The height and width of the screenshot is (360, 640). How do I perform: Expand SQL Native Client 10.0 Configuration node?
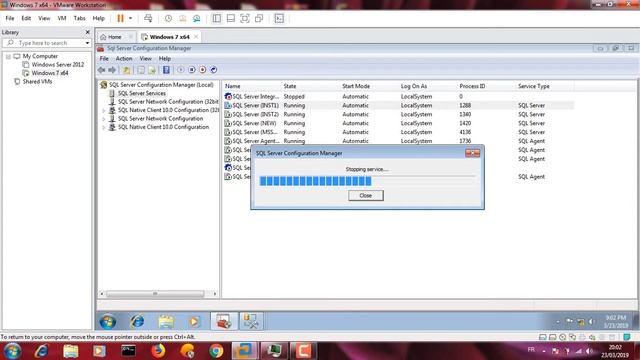pyautogui.click(x=104, y=128)
